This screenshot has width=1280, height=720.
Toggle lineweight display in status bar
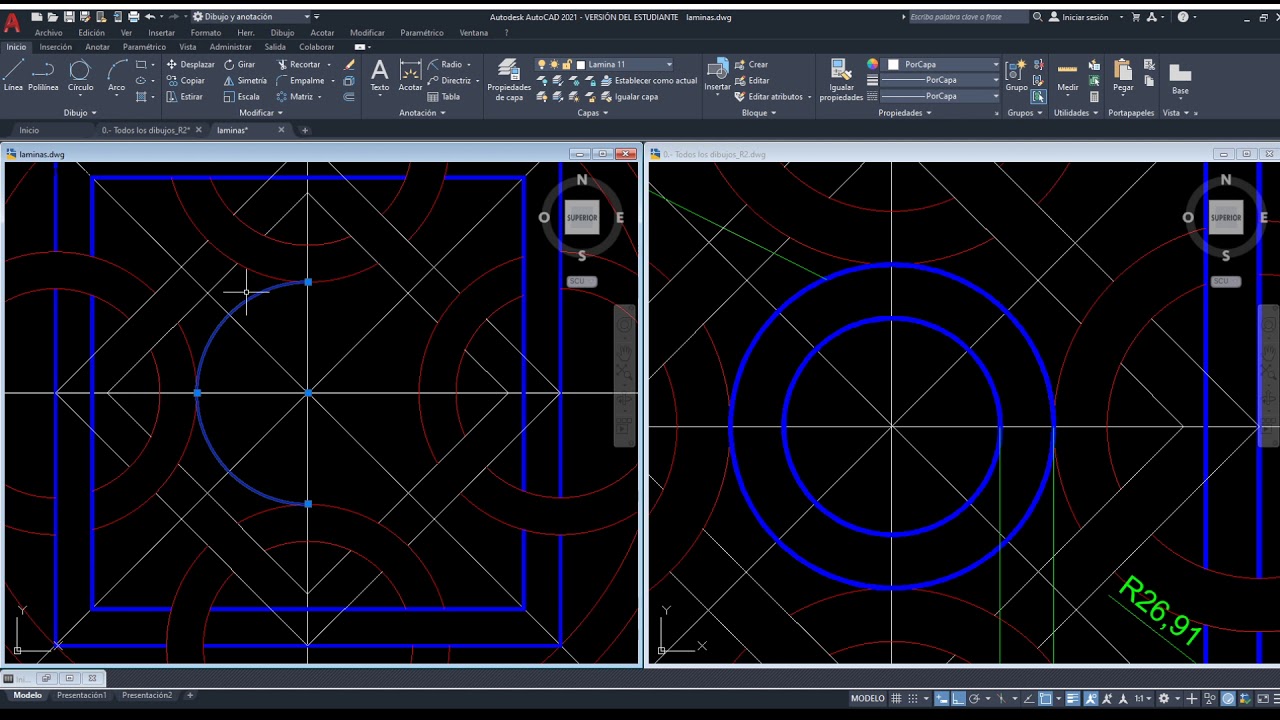(x=1072, y=698)
